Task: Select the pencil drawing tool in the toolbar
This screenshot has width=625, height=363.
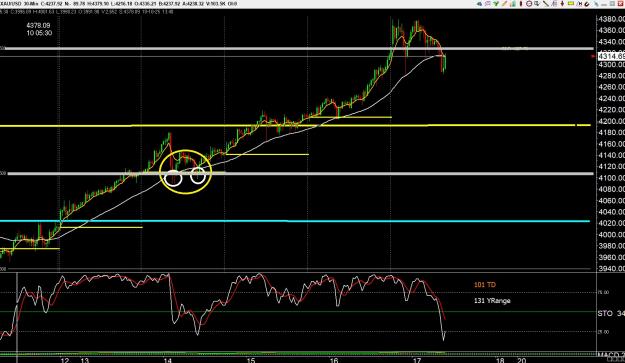Action: (x=504, y=4)
